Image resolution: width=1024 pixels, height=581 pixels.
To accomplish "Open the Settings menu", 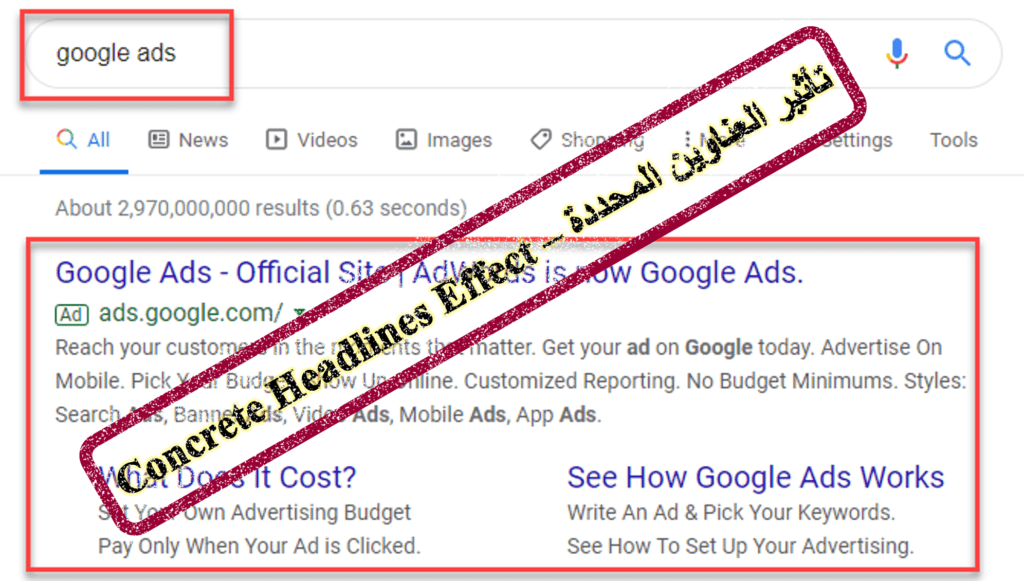I will click(856, 140).
